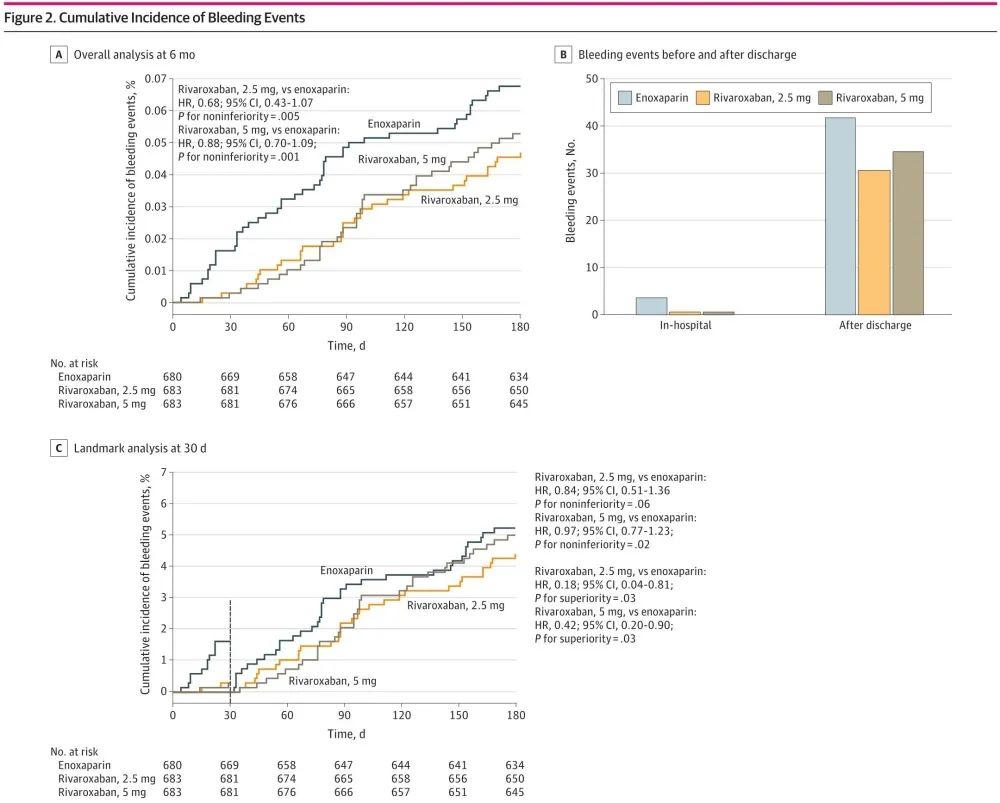Select the Enoxaparin legend color swatch

click(625, 98)
